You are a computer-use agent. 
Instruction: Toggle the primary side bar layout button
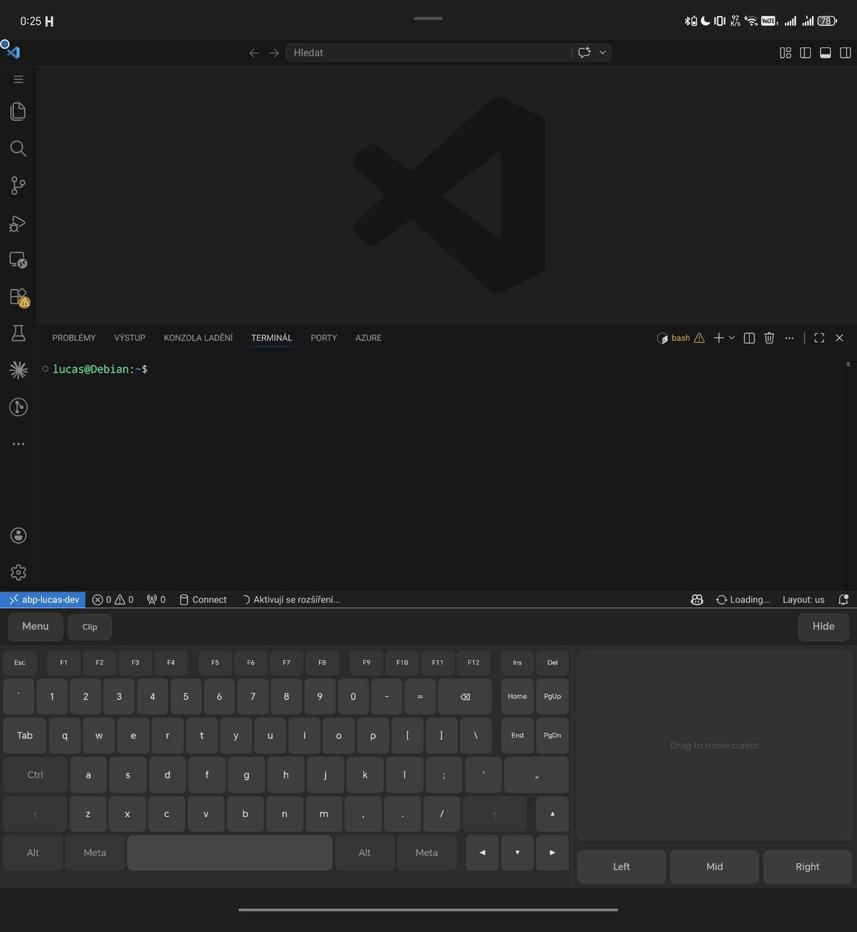point(805,53)
